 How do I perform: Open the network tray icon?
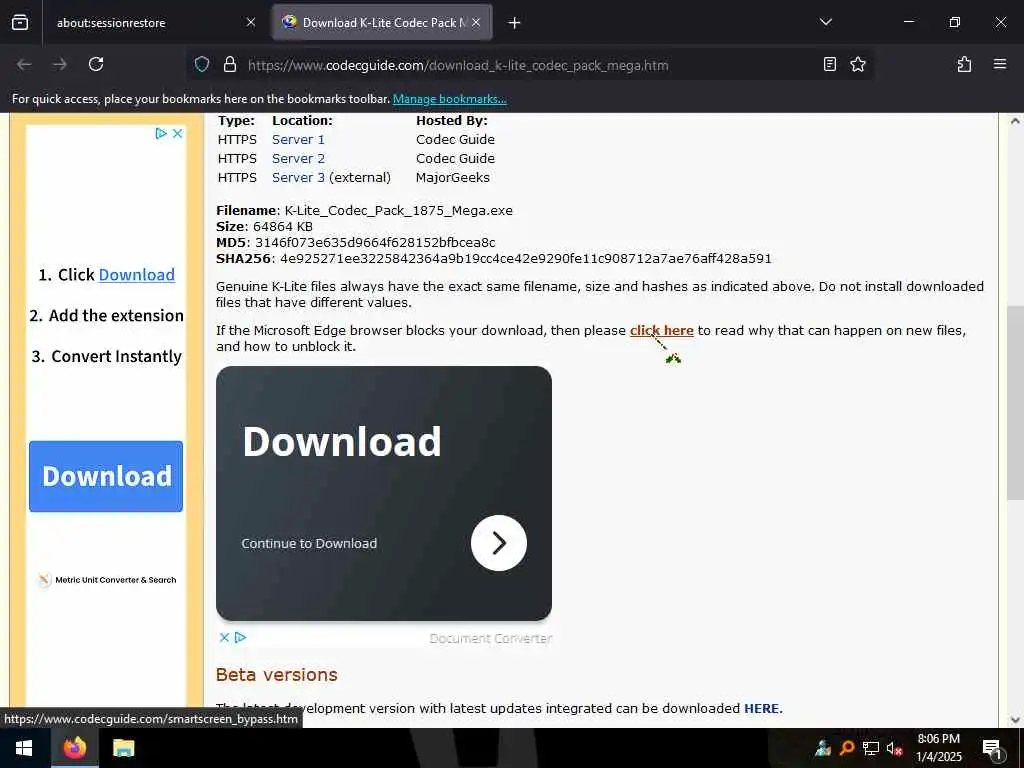click(871, 748)
